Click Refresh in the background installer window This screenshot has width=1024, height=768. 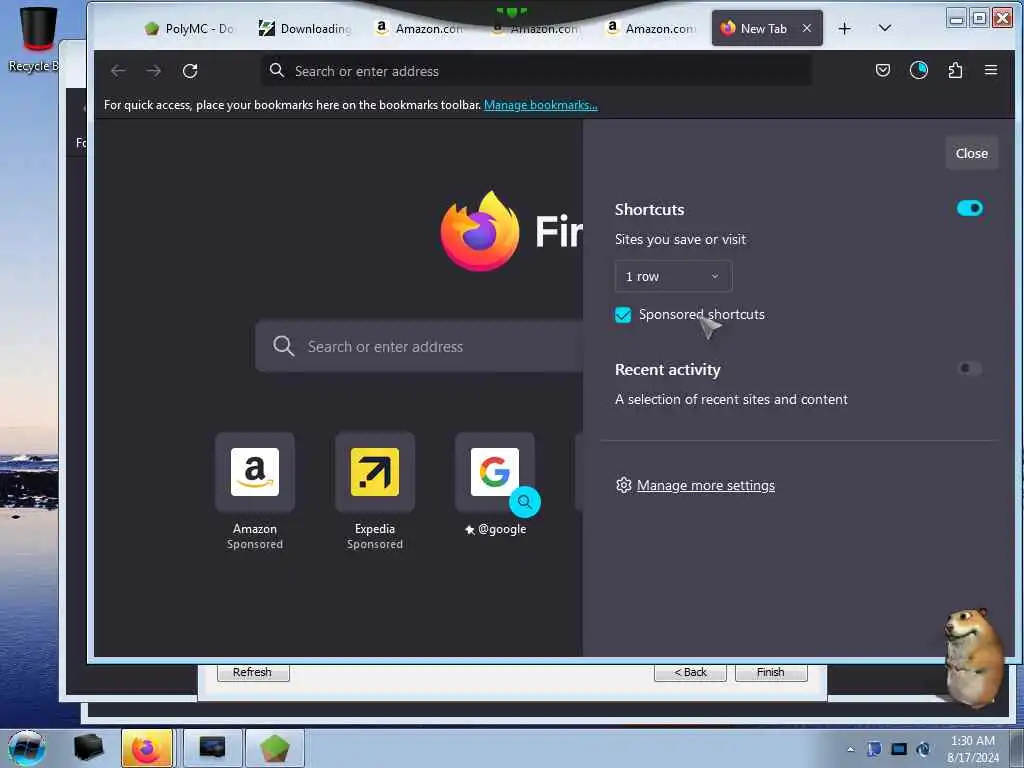pyautogui.click(x=253, y=672)
